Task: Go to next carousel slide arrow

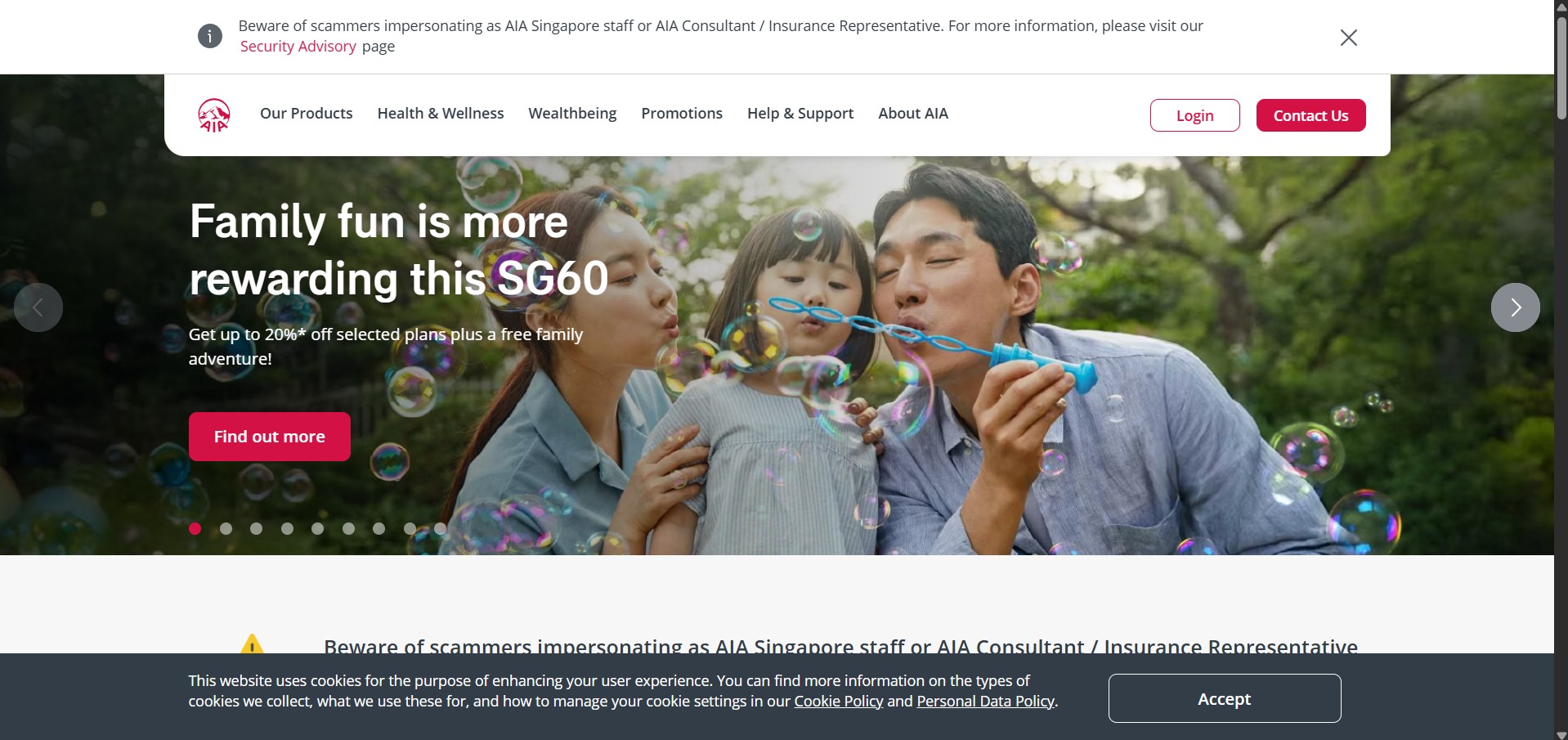Action: pyautogui.click(x=1515, y=307)
